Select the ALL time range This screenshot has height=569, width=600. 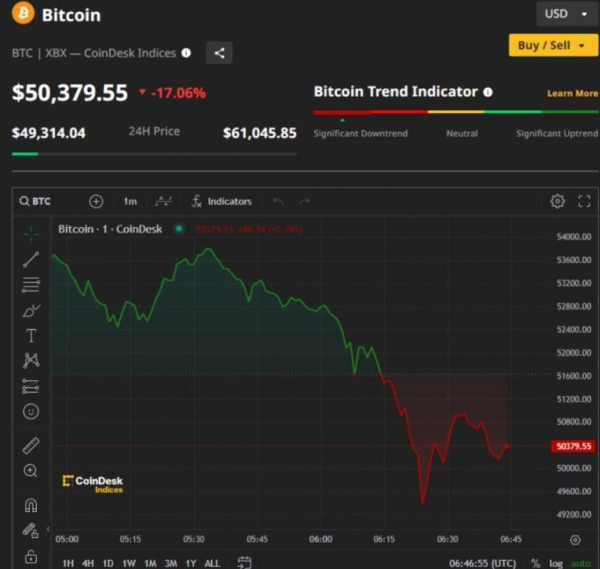[212, 563]
